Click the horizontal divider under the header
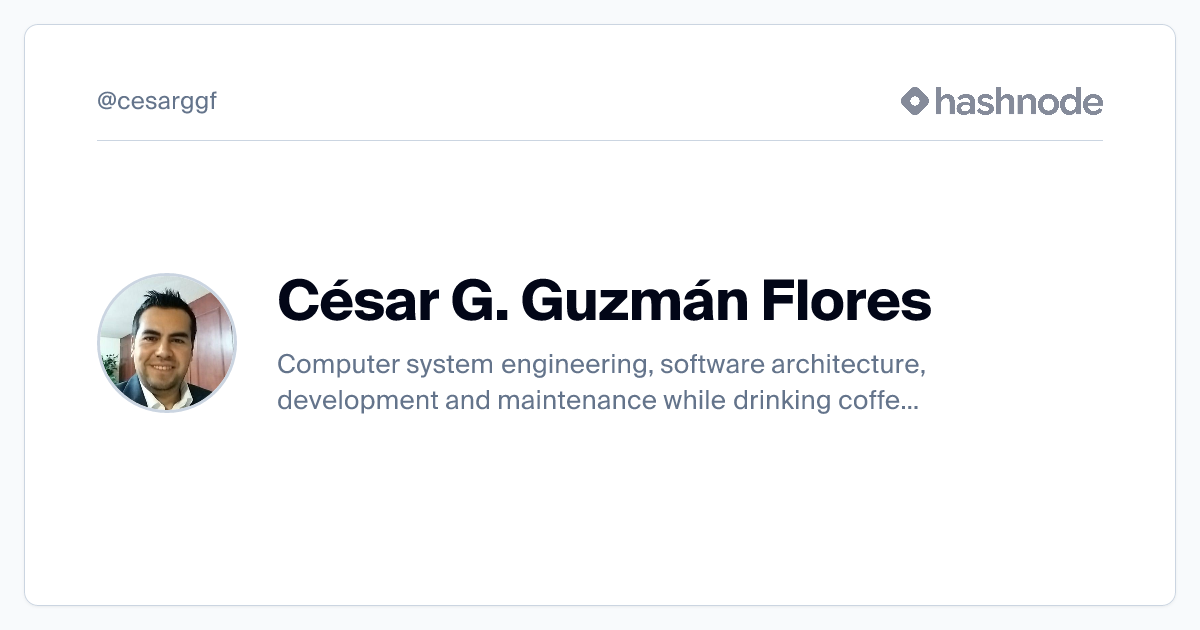 [600, 141]
